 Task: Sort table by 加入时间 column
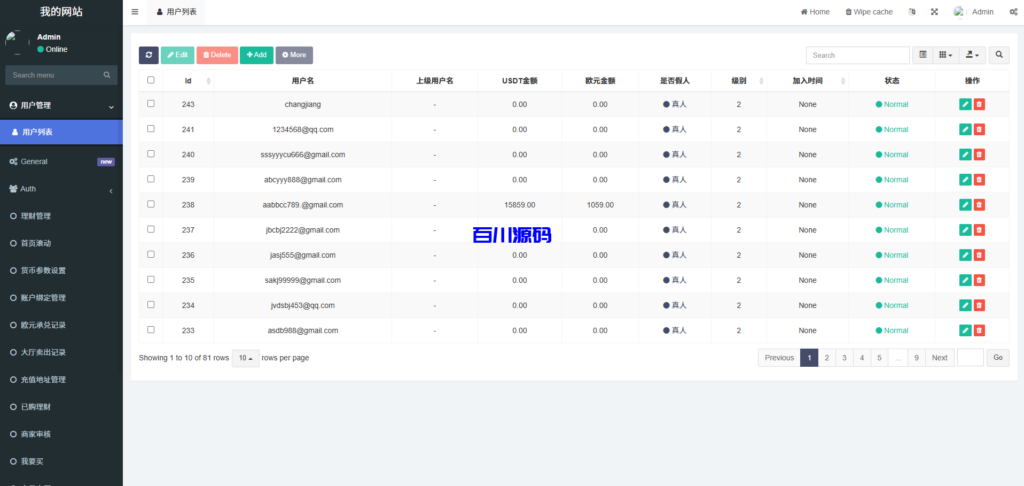(807, 81)
